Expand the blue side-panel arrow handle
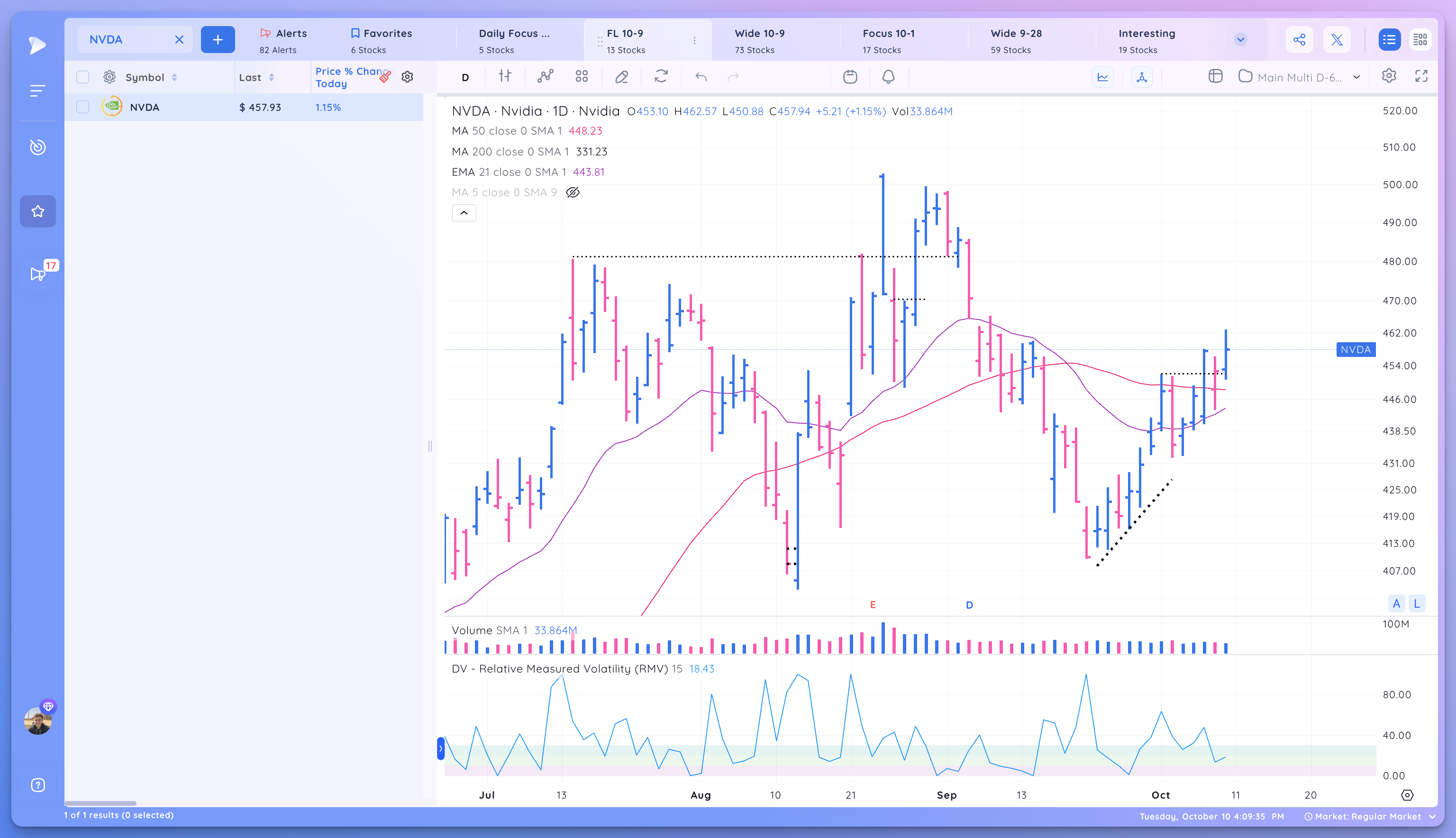This screenshot has height=838, width=1456. 441,748
